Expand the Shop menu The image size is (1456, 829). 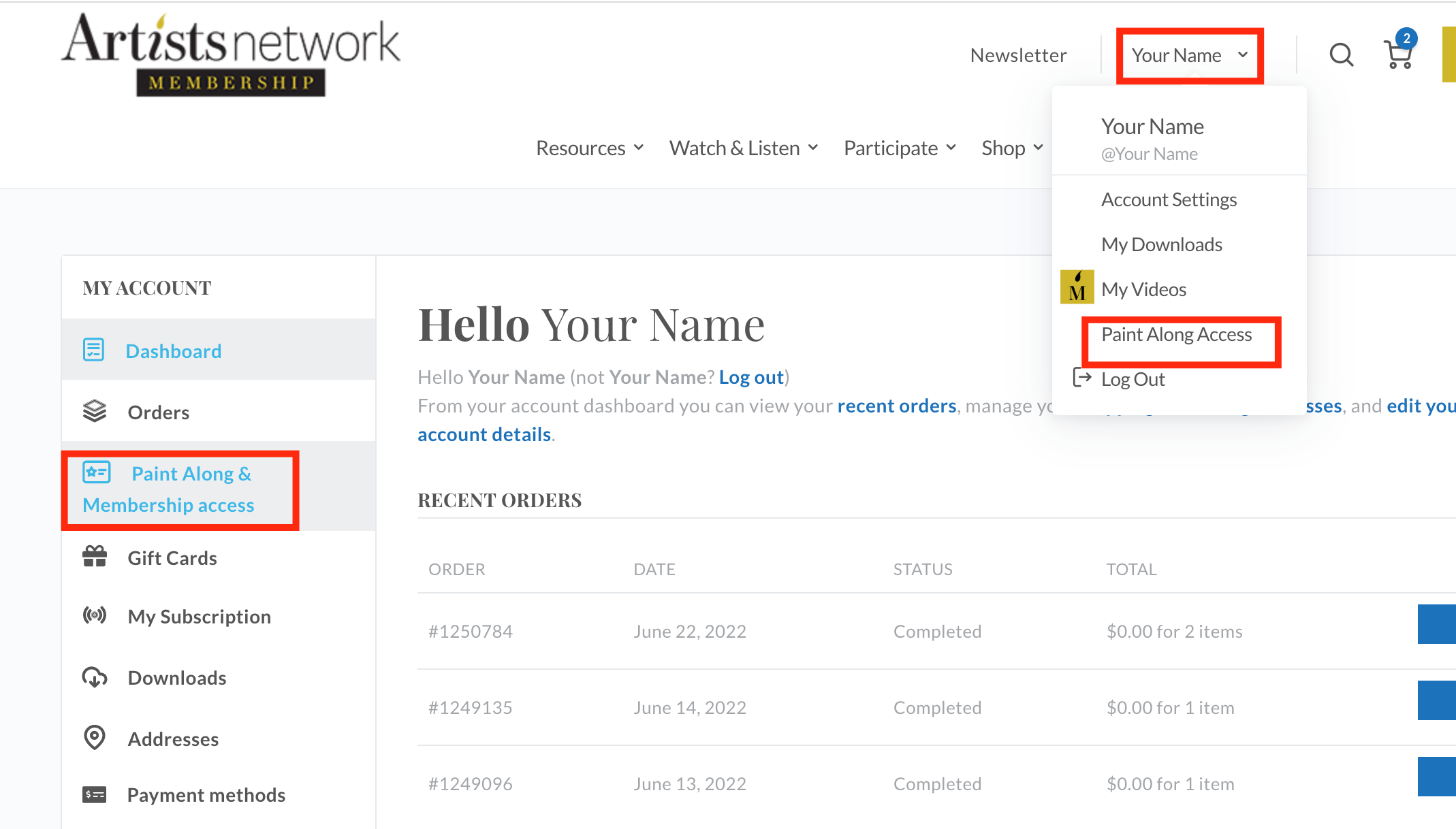click(1013, 148)
